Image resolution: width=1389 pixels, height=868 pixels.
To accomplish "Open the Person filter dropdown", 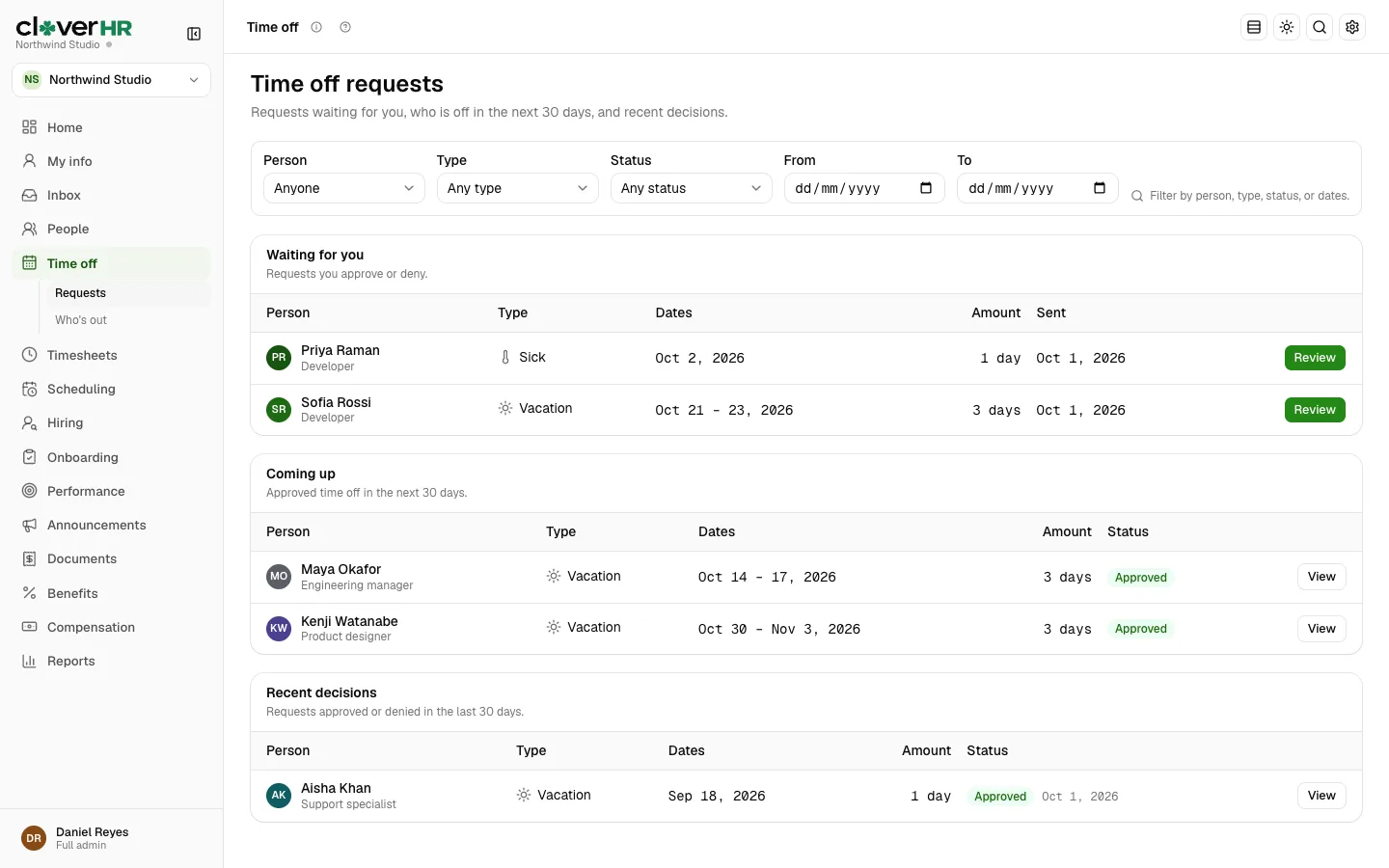I will (x=343, y=188).
